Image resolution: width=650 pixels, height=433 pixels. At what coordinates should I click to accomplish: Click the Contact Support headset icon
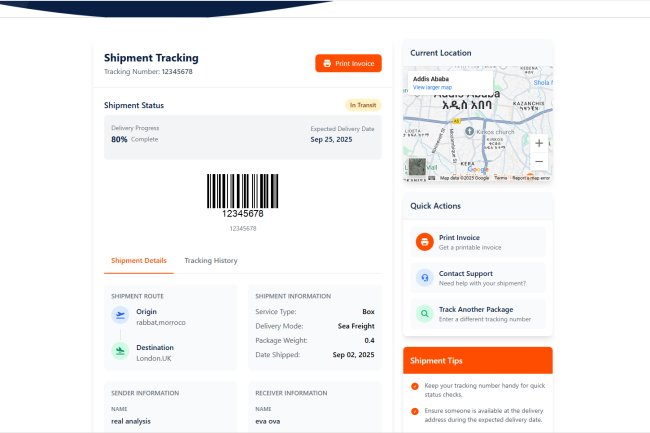(424, 278)
